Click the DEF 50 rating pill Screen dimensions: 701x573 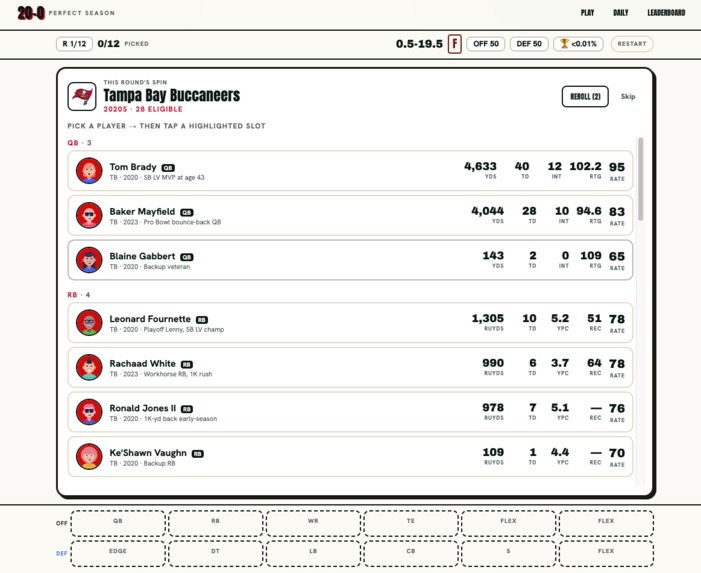point(529,44)
